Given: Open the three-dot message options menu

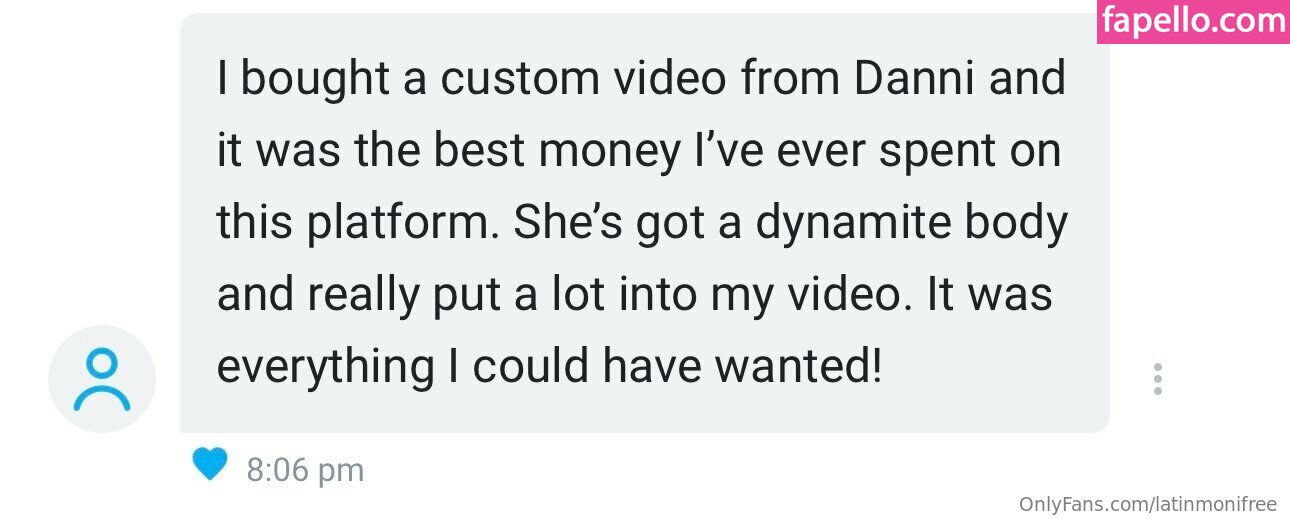Looking at the screenshot, I should click(1157, 379).
